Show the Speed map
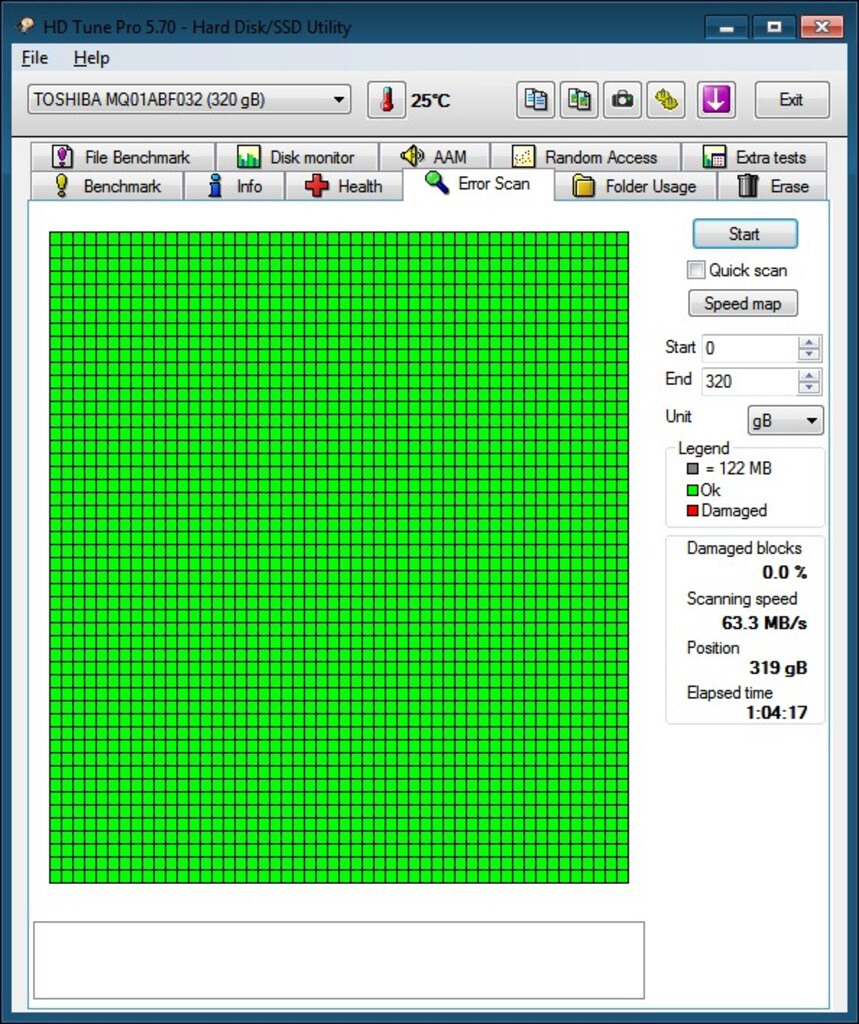The width and height of the screenshot is (859, 1024). tap(743, 304)
